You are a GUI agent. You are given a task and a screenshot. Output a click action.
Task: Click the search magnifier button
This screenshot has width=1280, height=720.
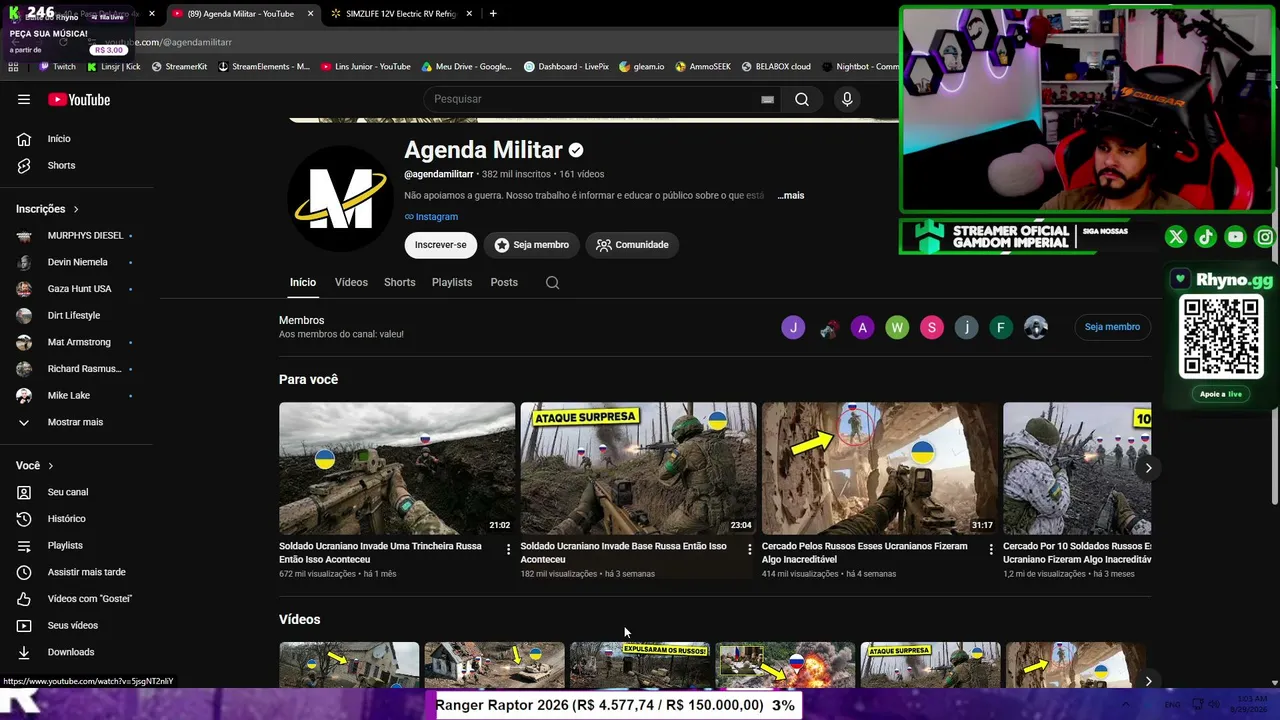(x=802, y=99)
